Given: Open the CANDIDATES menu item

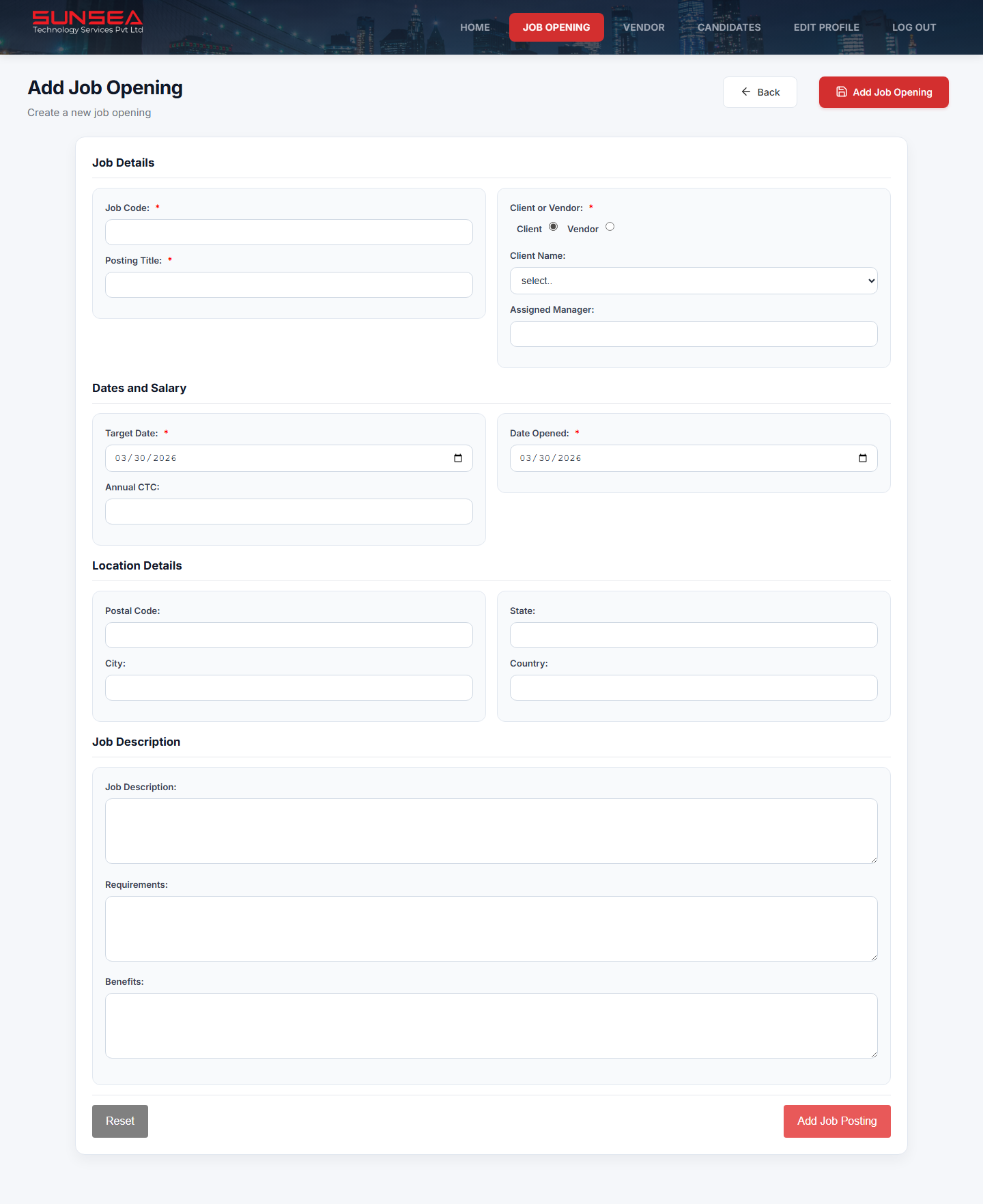Looking at the screenshot, I should [729, 27].
